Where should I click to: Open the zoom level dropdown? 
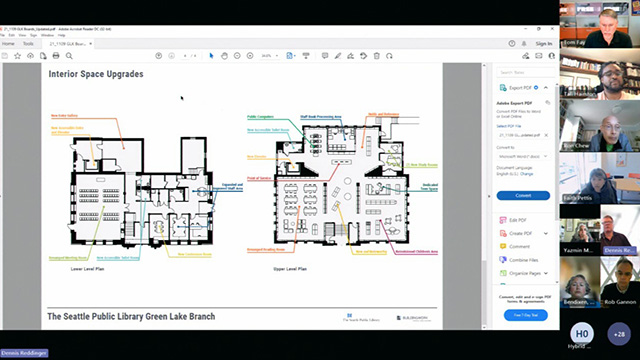pyautogui.click(x=270, y=56)
